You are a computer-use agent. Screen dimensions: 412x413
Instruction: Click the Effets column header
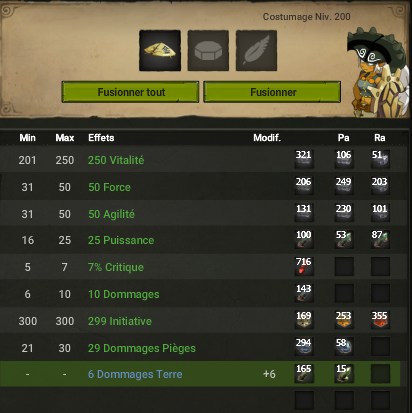pos(101,138)
